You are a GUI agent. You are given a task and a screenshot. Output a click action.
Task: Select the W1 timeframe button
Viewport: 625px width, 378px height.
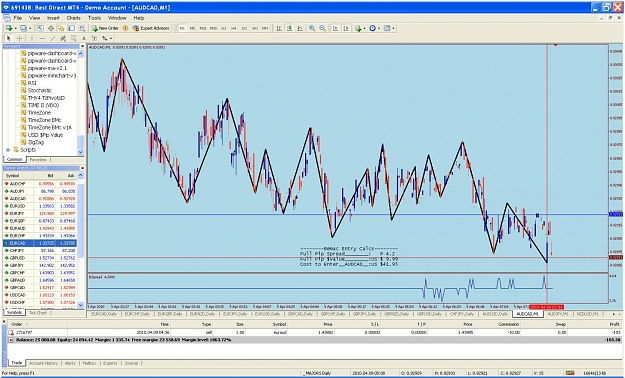[x=255, y=28]
